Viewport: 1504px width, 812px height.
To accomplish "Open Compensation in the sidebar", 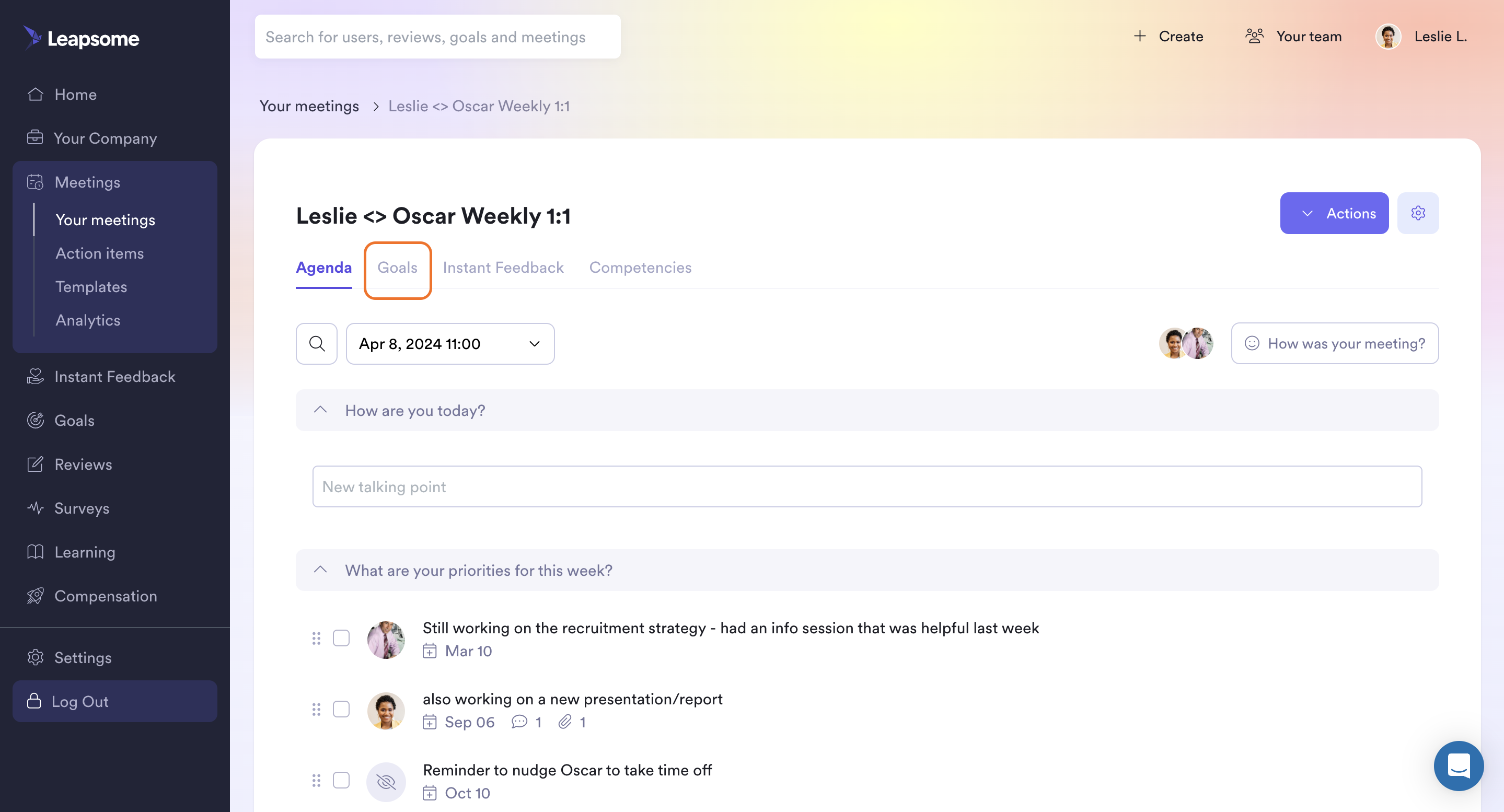I will (x=91, y=596).
